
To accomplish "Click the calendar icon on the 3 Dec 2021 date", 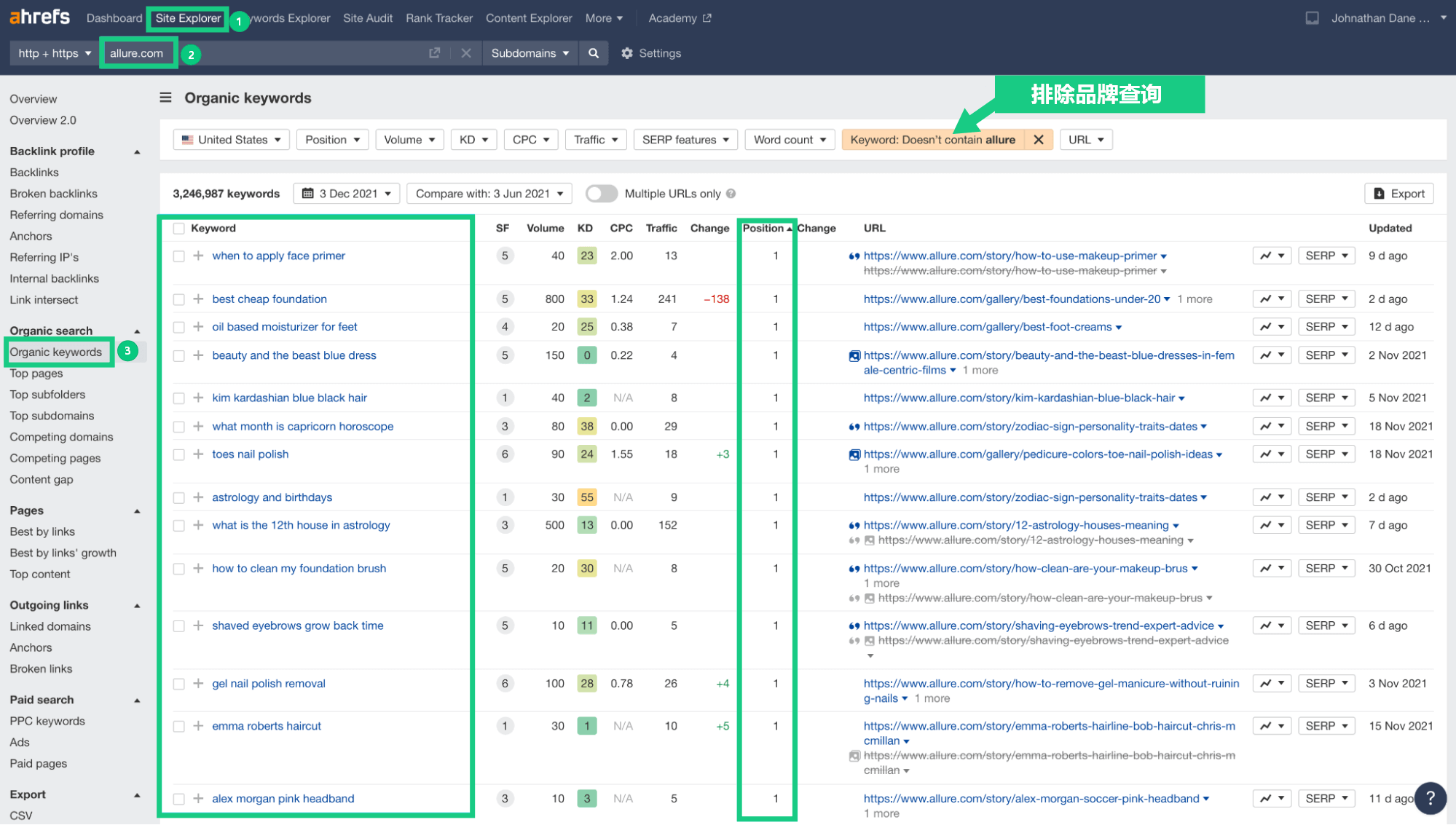I will 308,194.
